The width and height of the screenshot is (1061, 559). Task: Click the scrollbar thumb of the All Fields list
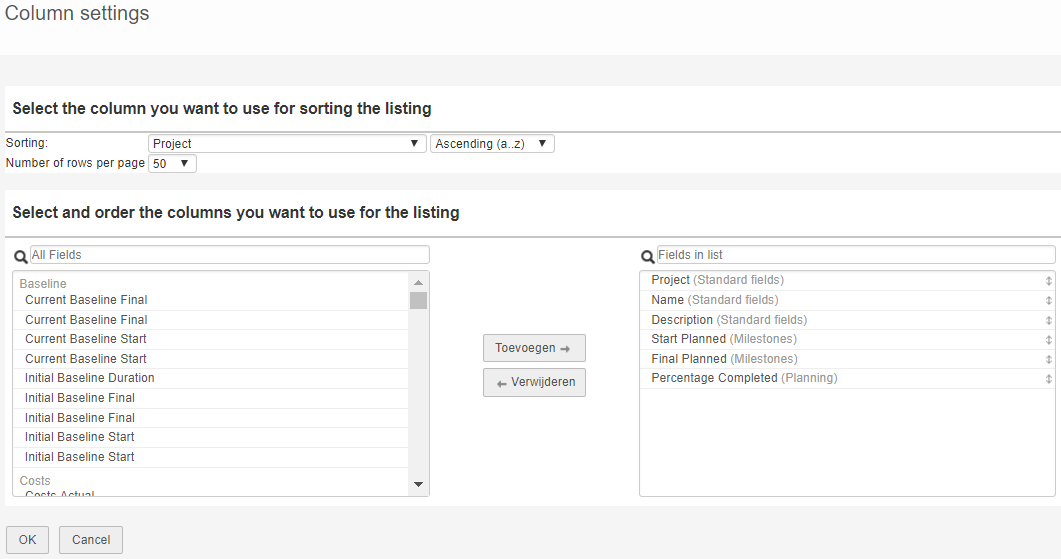pos(418,300)
